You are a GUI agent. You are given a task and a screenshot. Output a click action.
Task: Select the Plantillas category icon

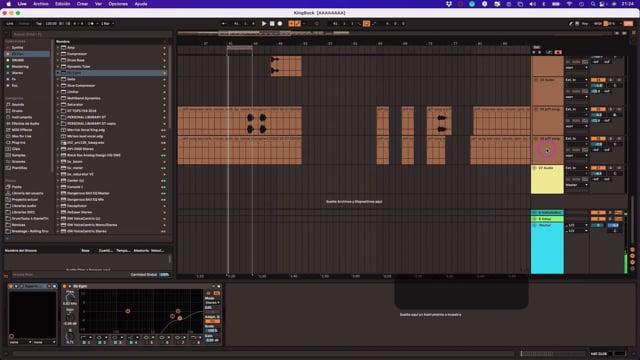pos(8,168)
